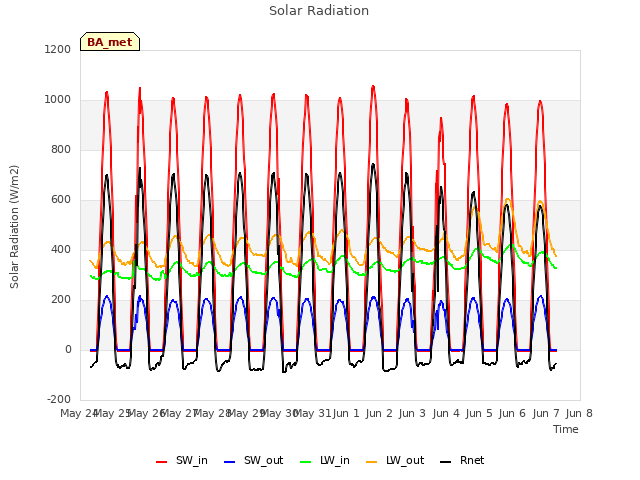Click the orange LW_out legend swatch
The image size is (640, 480).
tap(372, 462)
